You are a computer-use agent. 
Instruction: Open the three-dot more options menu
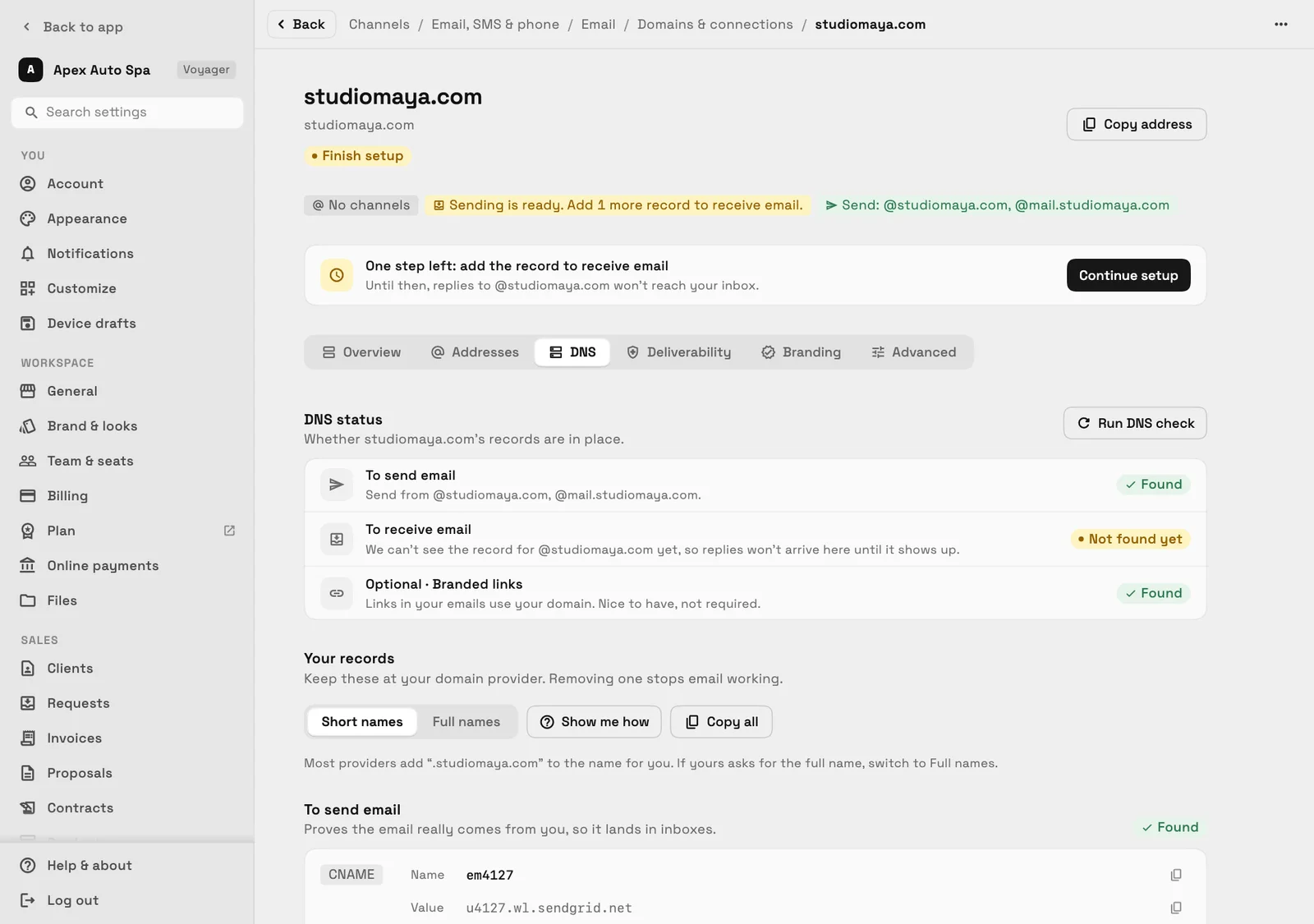1280,25
